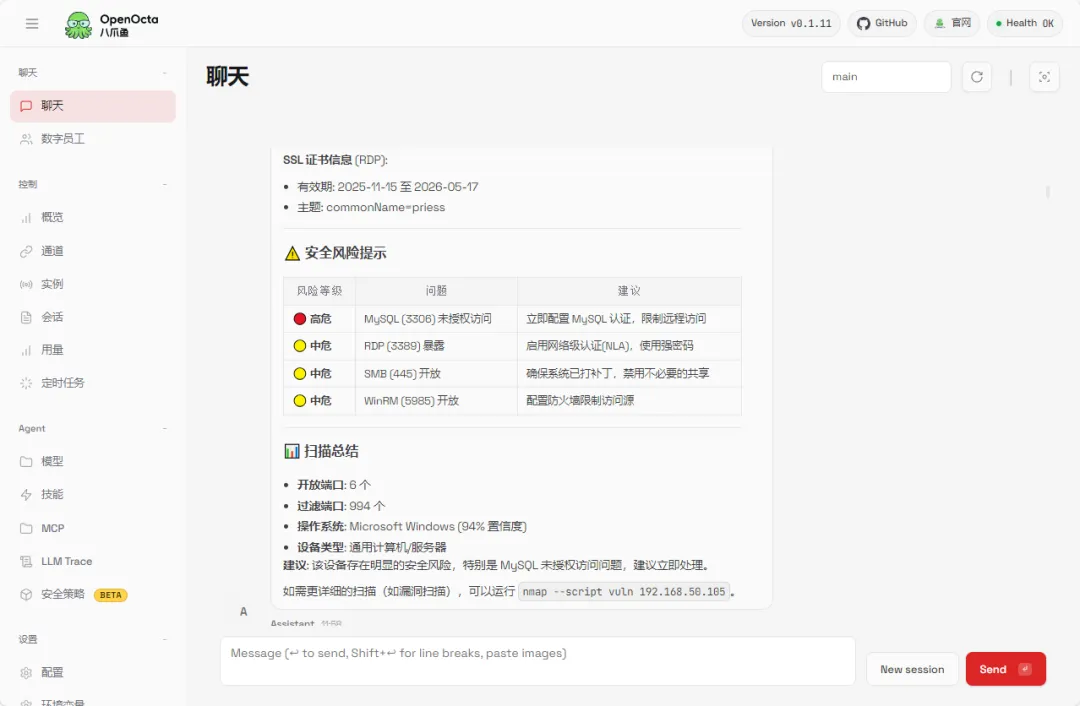This screenshot has height=706, width=1080.
Task: Click the link icon beside 通道
Action: click(x=26, y=251)
